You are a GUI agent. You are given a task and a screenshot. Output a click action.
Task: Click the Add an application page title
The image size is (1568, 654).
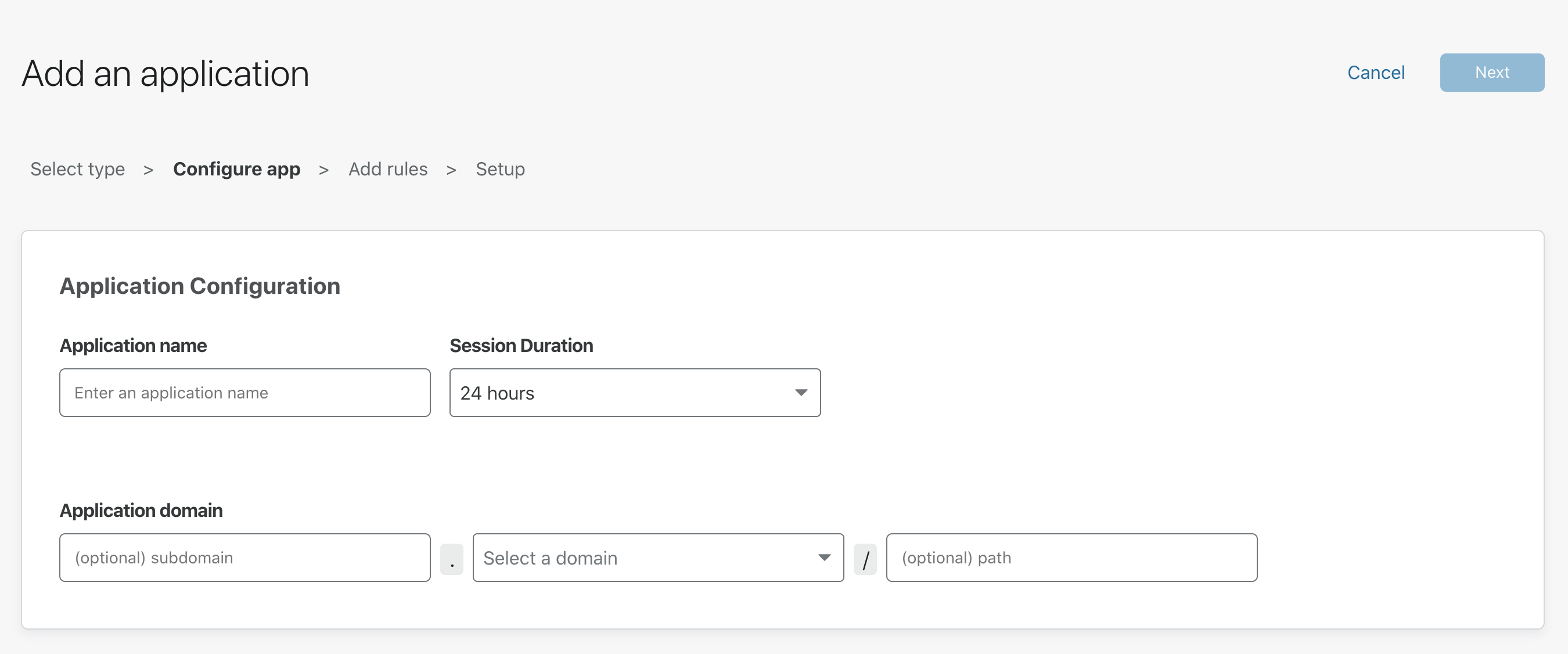pyautogui.click(x=165, y=73)
